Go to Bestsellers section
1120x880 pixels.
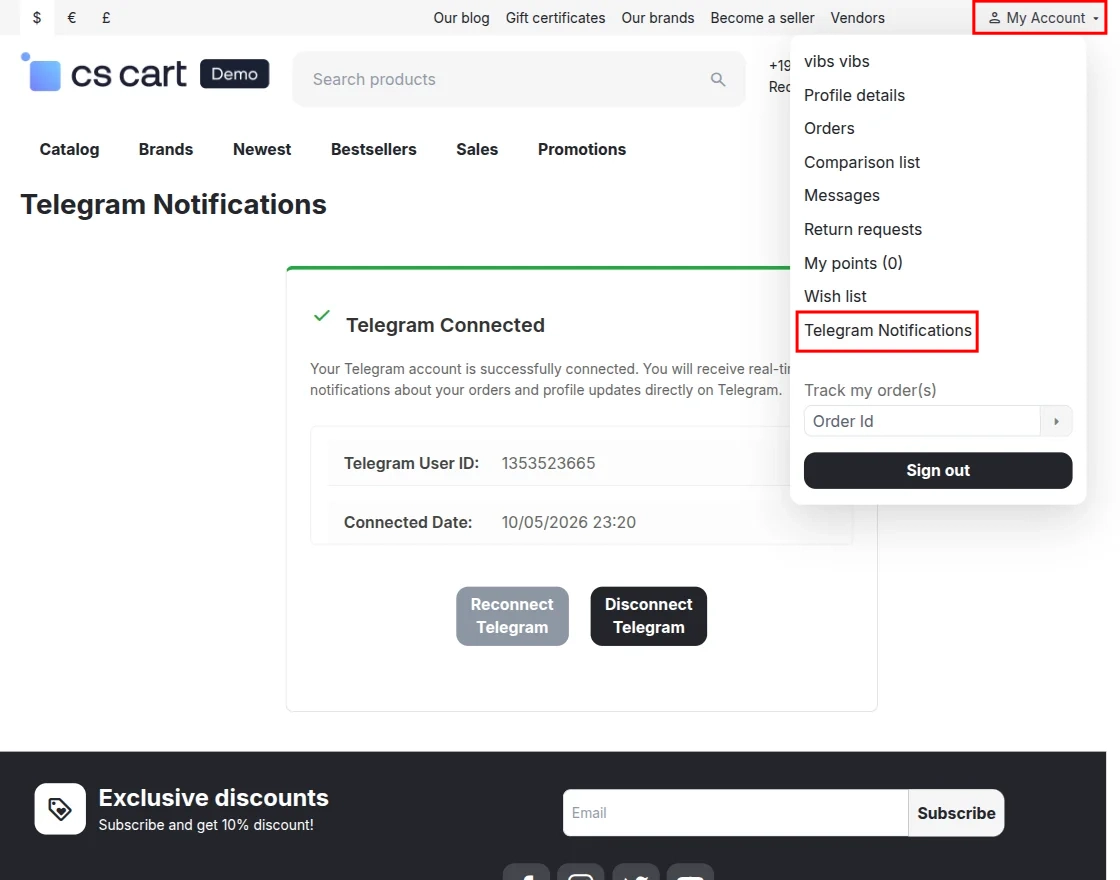pyautogui.click(x=374, y=149)
